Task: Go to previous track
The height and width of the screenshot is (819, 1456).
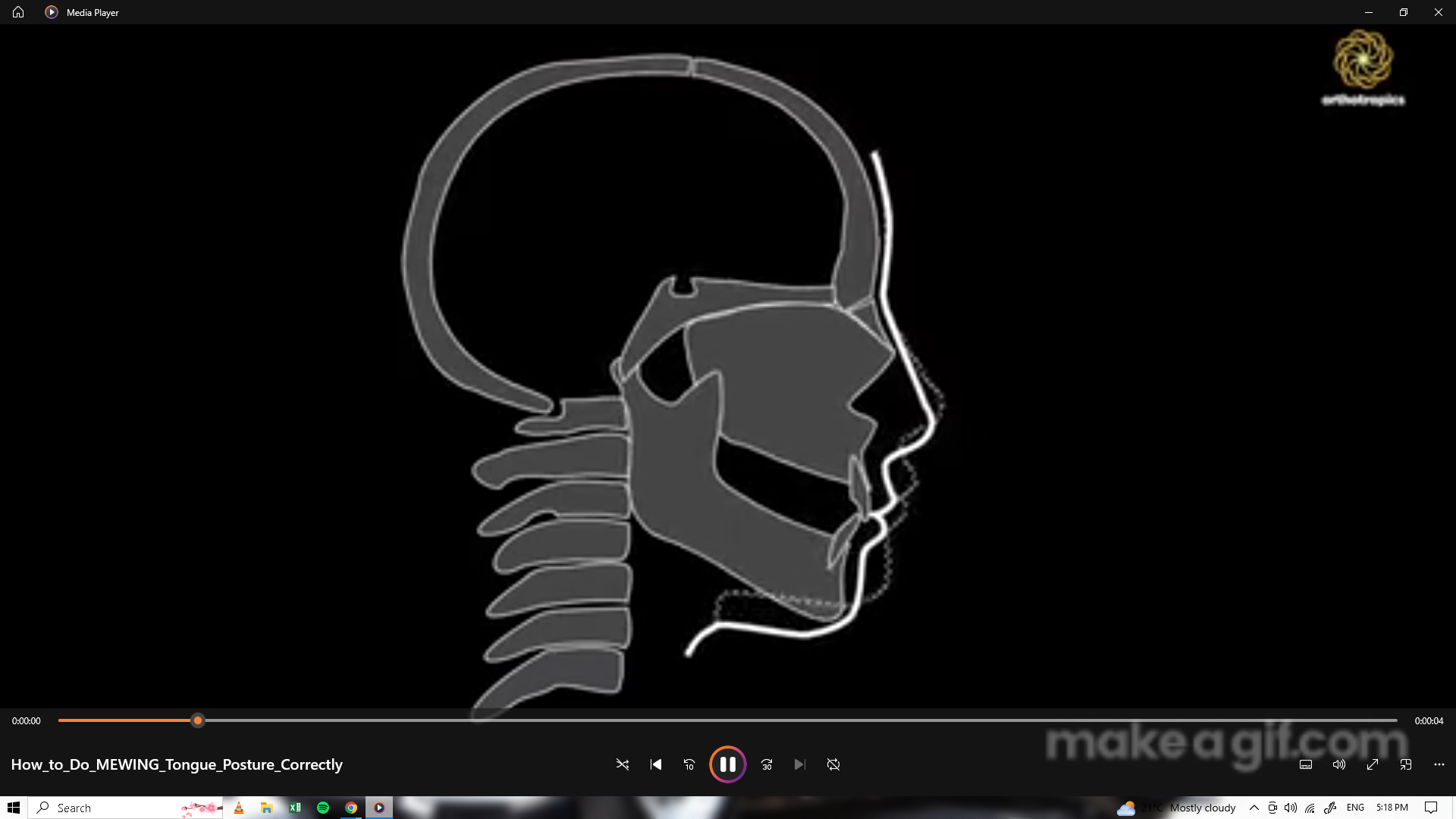Action: click(656, 764)
